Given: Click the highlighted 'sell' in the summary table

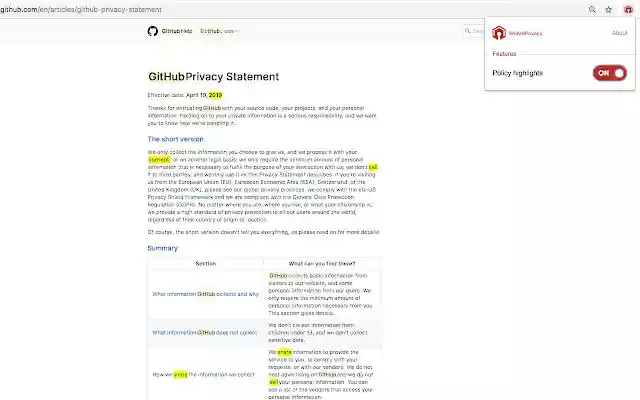Looking at the screenshot, I should tap(273, 382).
